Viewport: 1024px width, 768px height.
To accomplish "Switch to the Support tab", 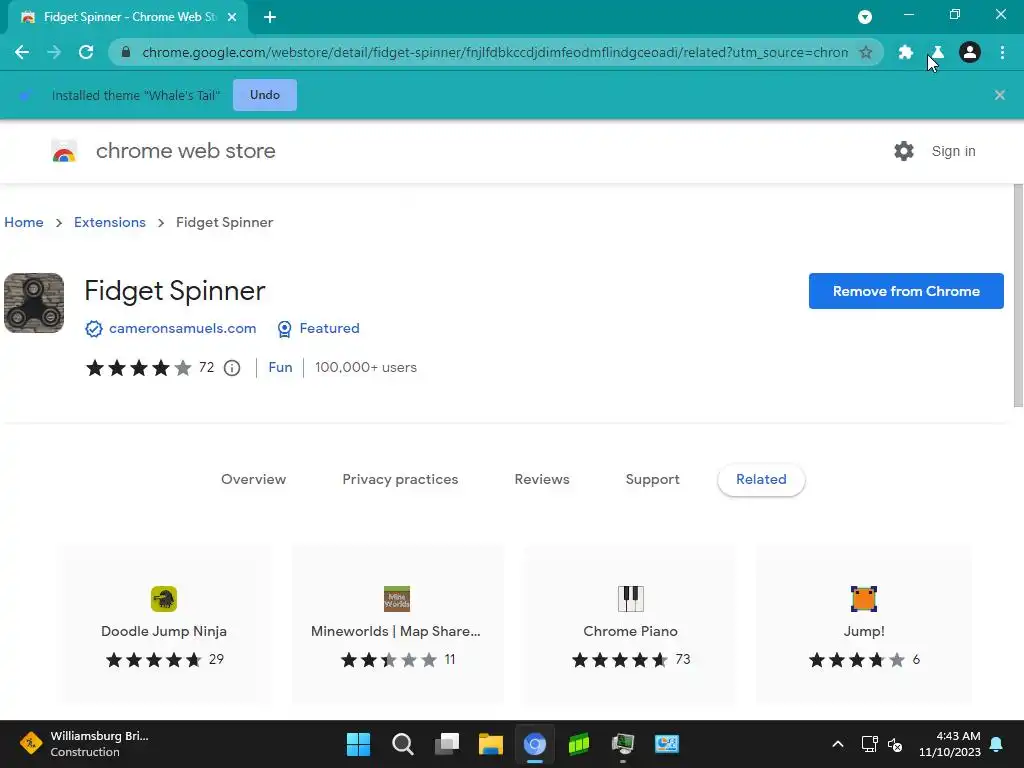I will click(652, 479).
